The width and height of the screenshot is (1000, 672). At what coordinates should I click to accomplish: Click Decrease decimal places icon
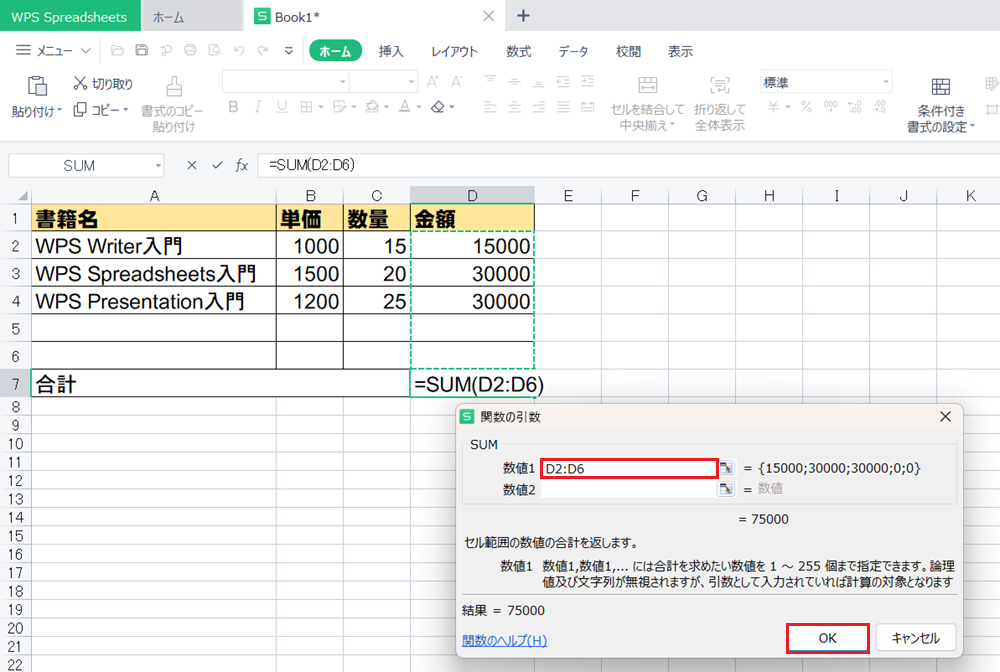tap(879, 107)
